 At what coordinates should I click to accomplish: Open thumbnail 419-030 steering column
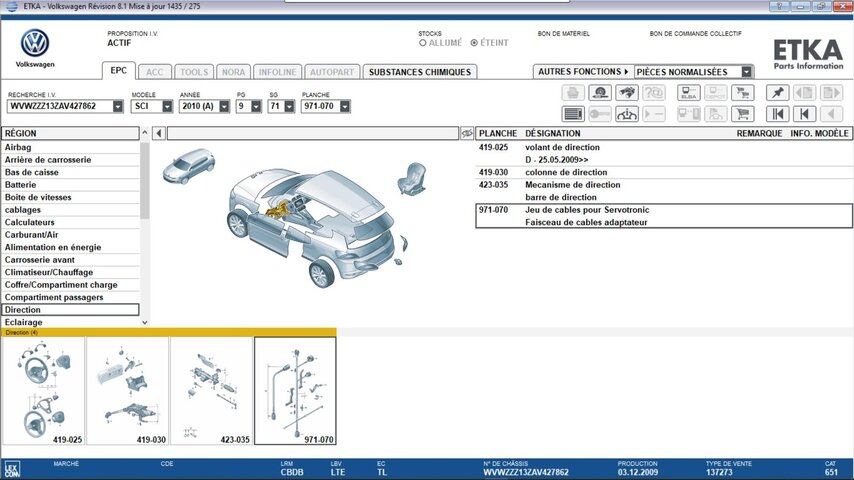[127, 391]
